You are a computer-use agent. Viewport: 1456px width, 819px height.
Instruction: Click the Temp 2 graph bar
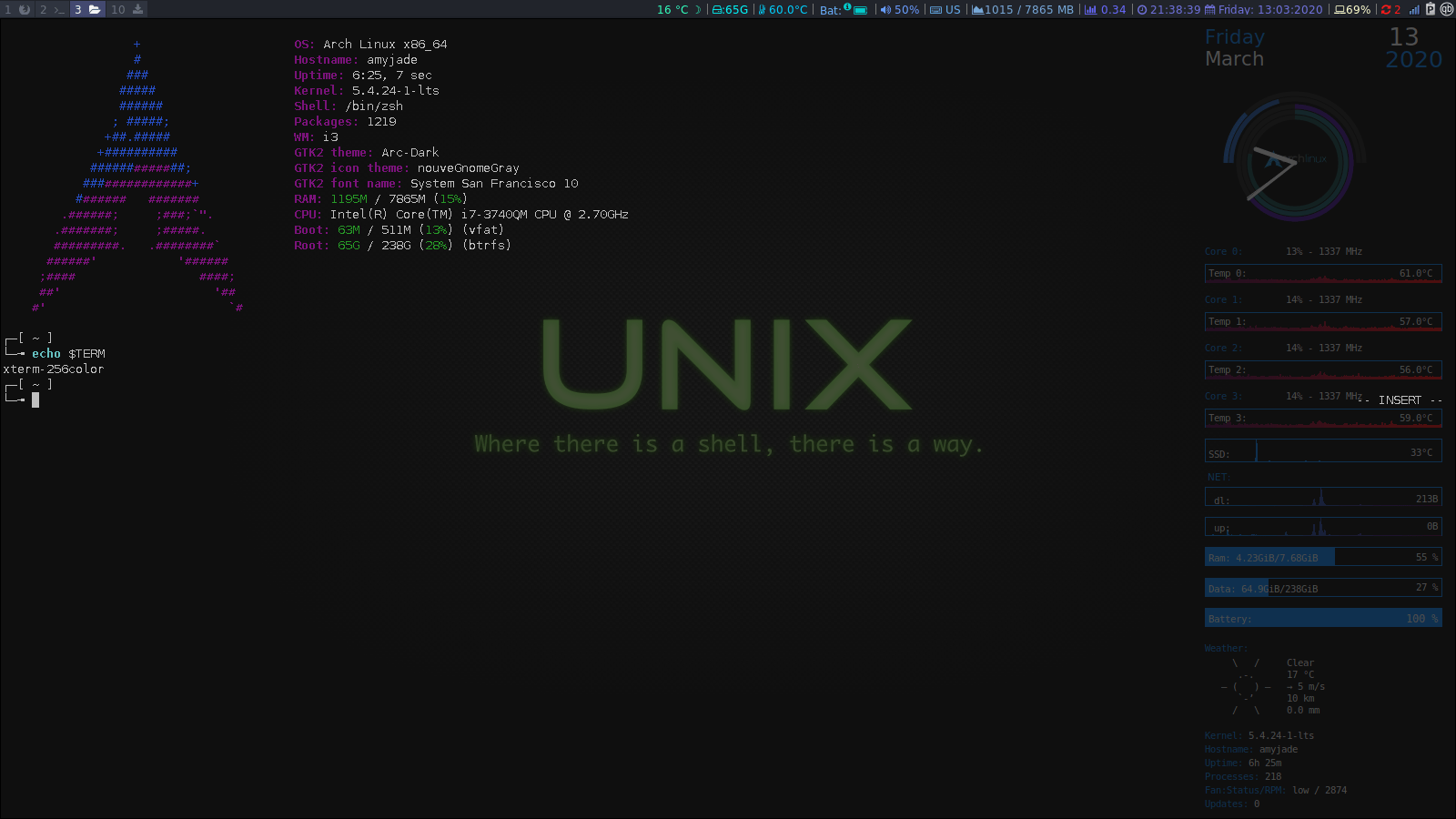coord(1323,369)
